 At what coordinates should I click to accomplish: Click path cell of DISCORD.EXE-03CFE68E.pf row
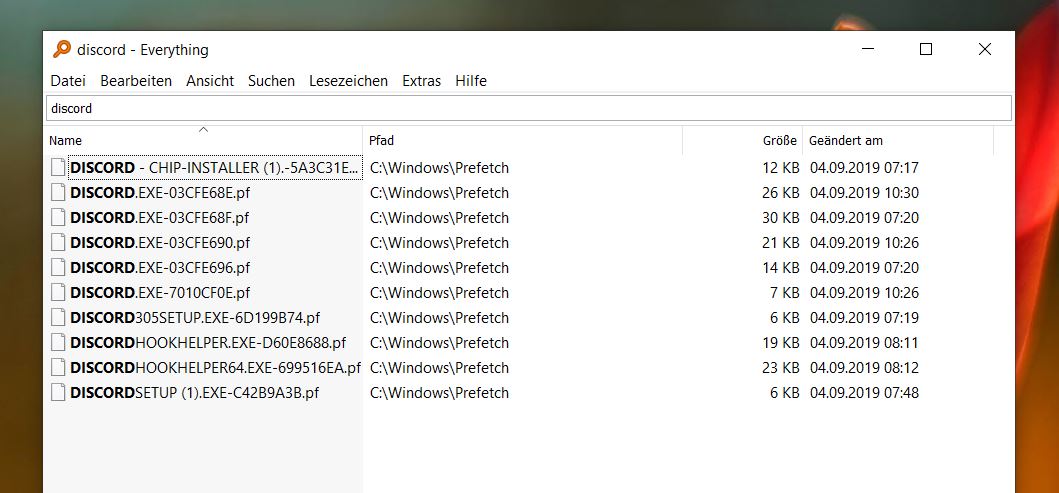pos(439,192)
